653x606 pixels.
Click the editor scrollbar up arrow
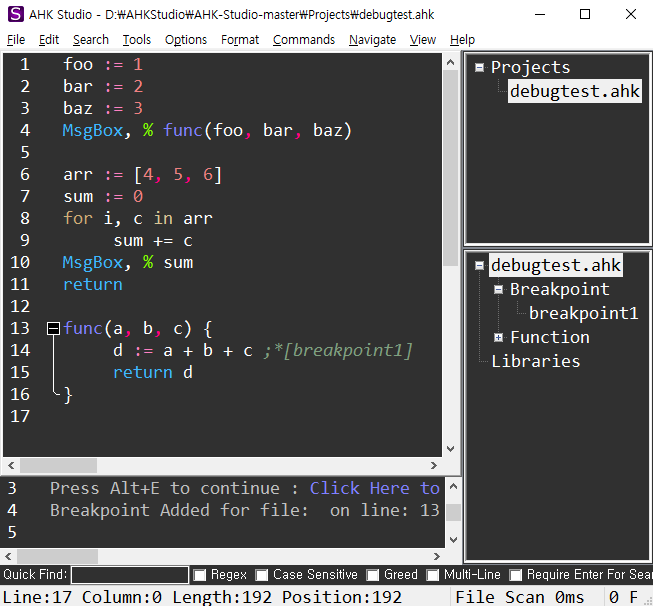pos(450,63)
